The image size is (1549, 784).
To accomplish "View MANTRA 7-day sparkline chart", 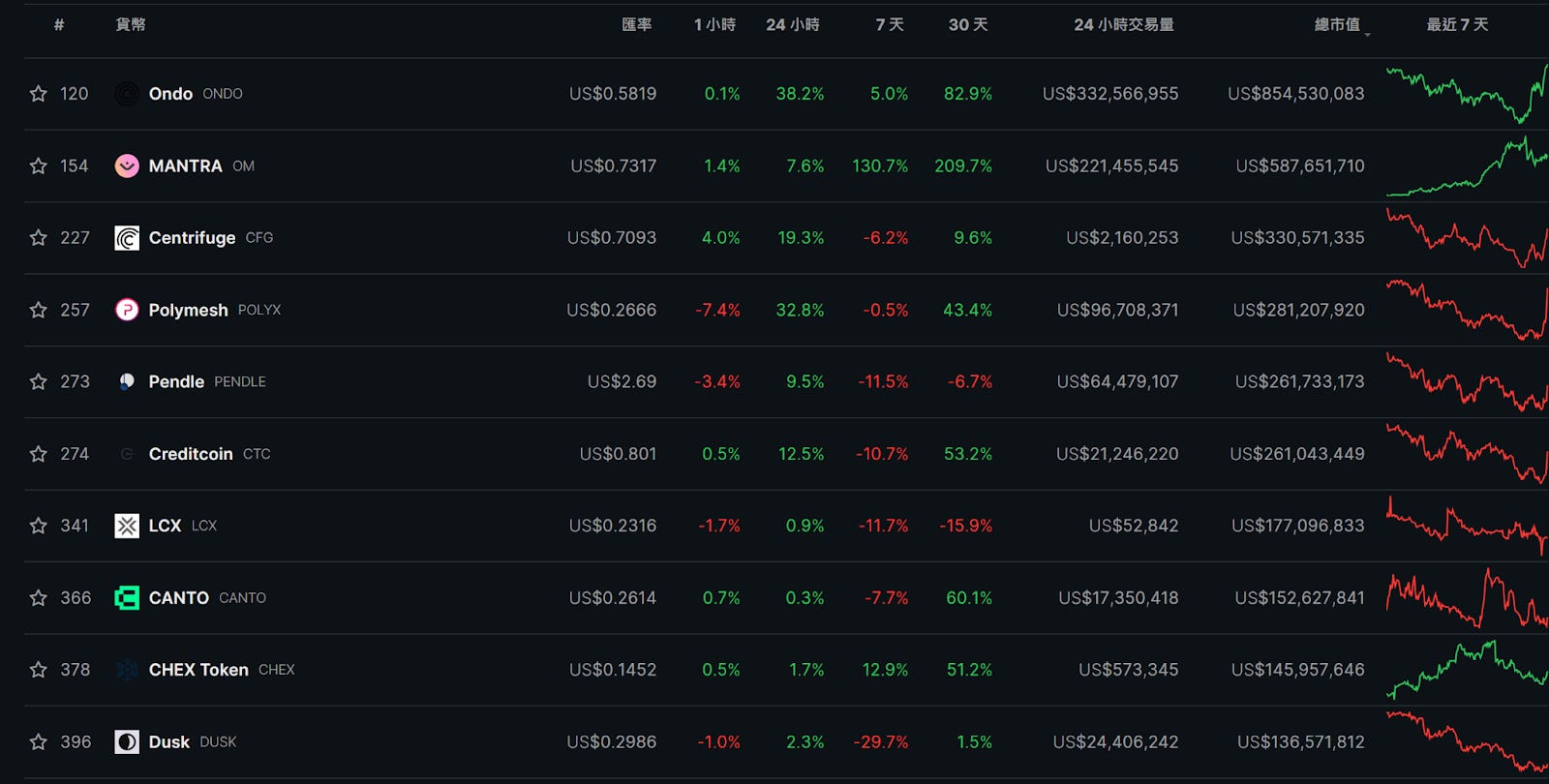I will (1467, 166).
